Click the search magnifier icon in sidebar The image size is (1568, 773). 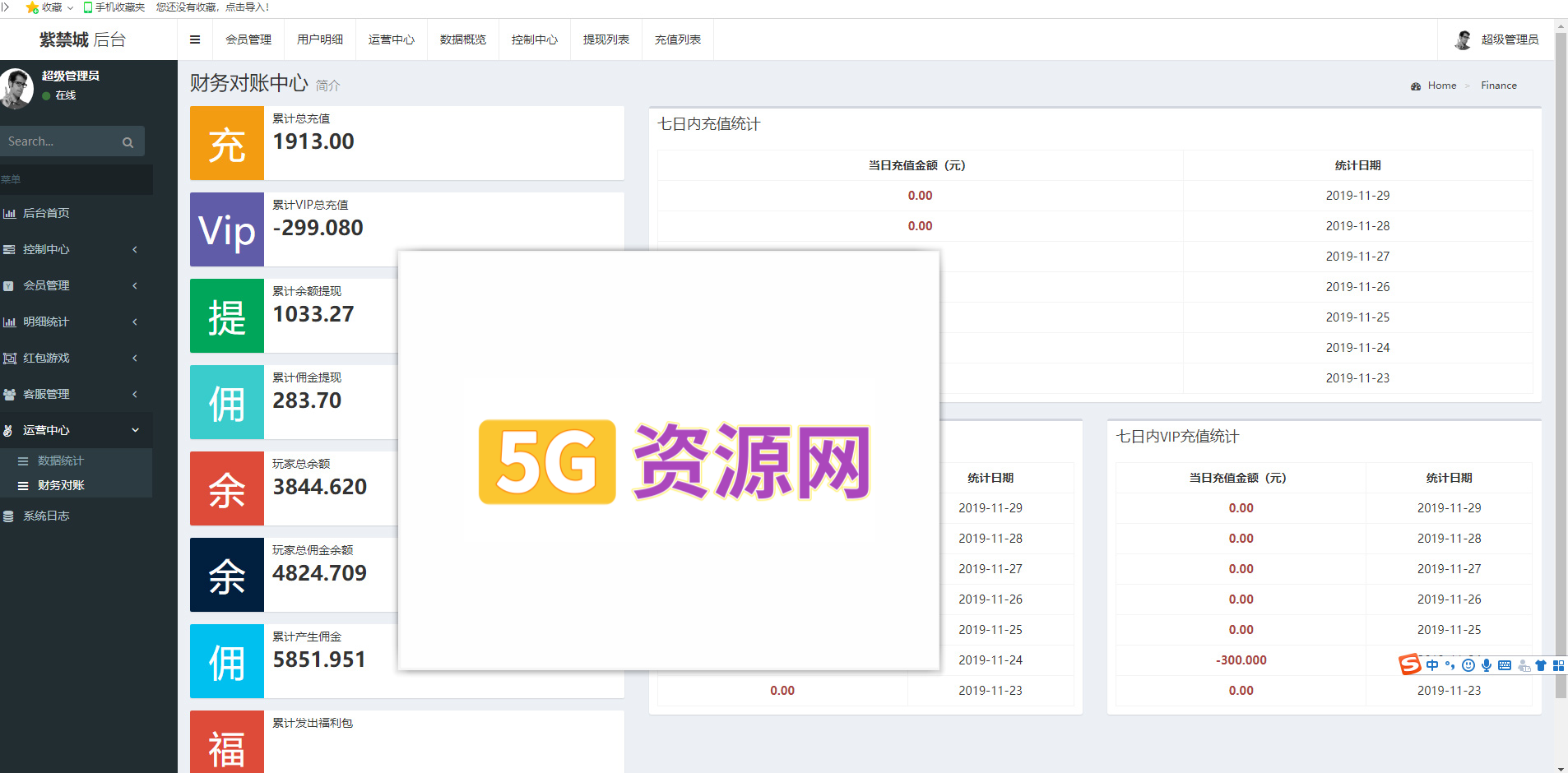[x=128, y=142]
